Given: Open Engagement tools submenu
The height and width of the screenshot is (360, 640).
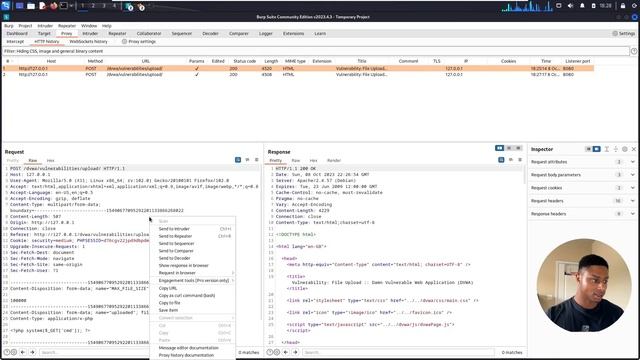Looking at the screenshot, I should tap(193, 281).
